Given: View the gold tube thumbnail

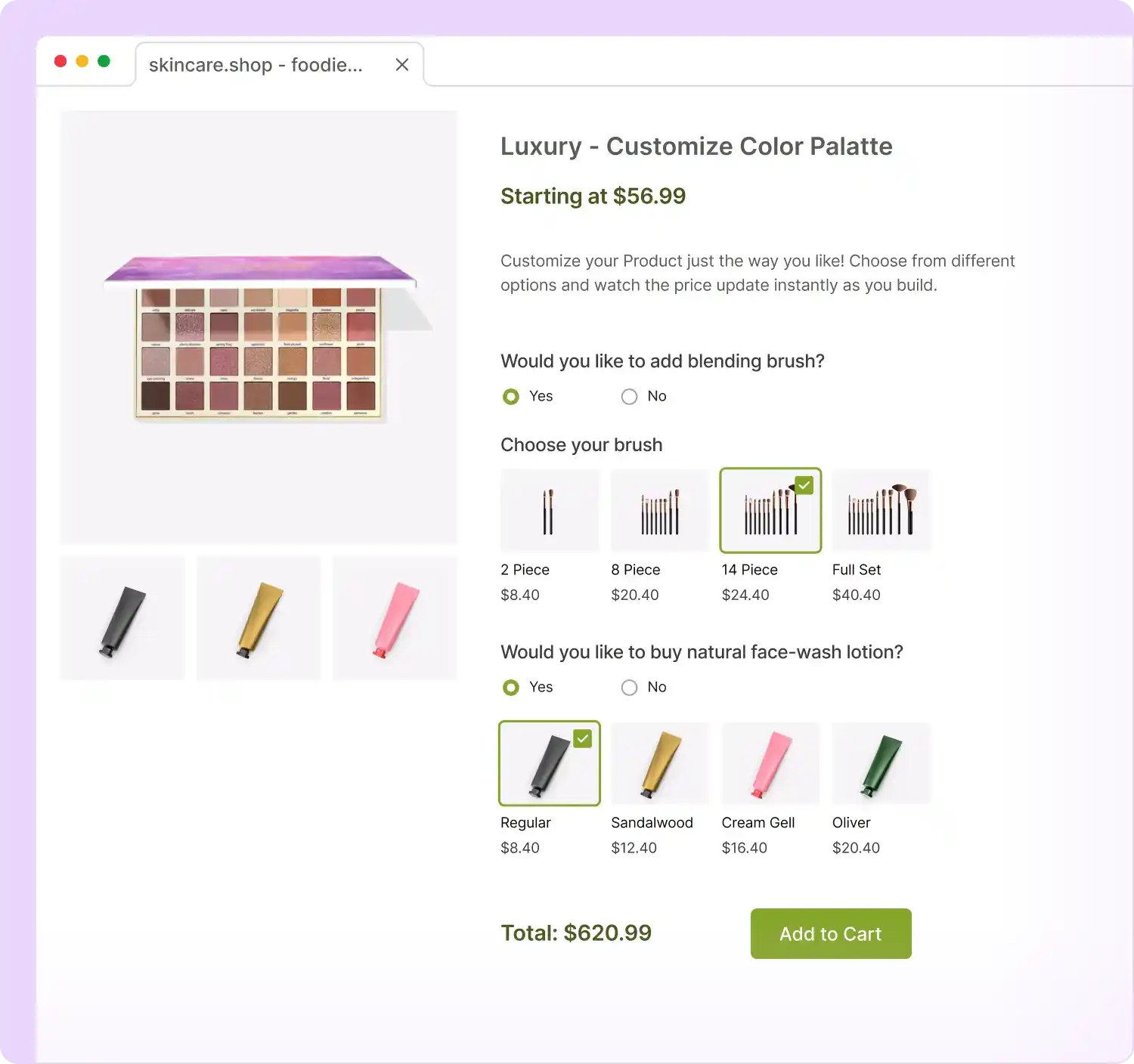Looking at the screenshot, I should [258, 617].
